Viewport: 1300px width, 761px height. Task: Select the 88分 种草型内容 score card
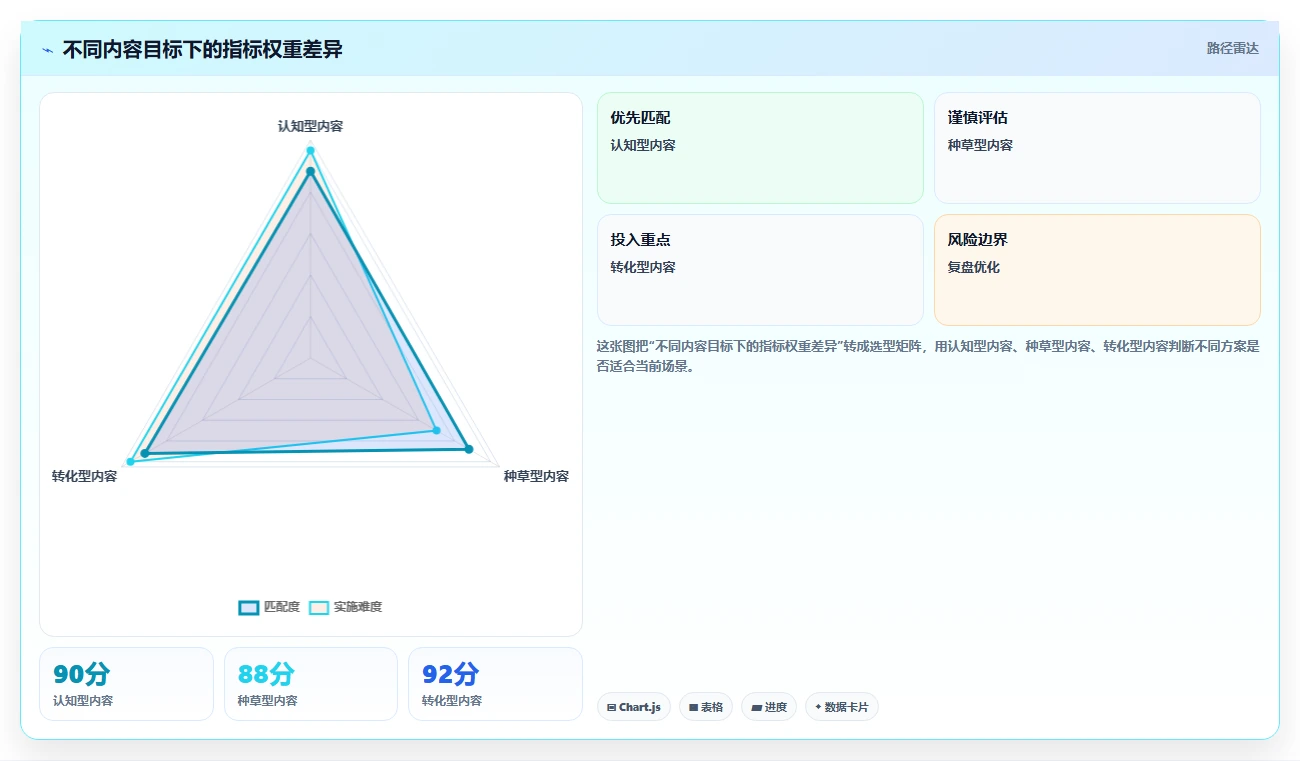pos(311,684)
